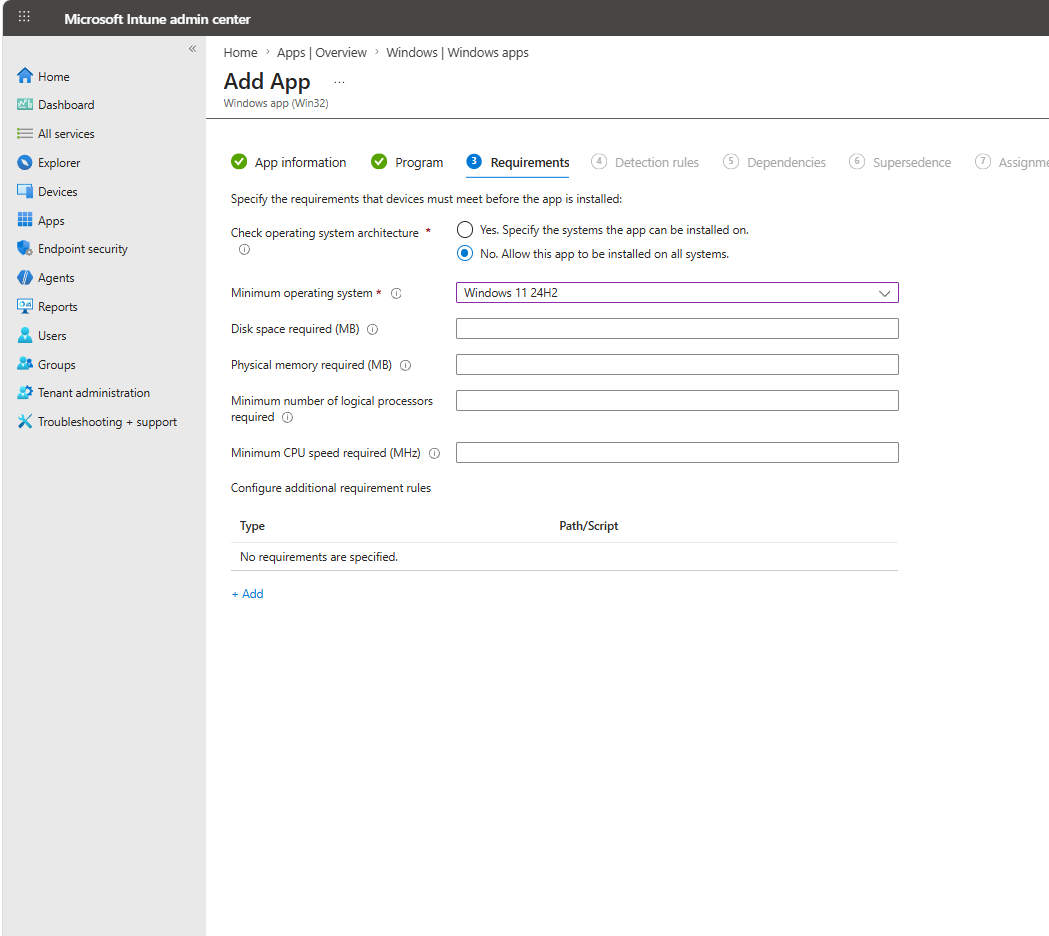Show info for Minimum number of logical processors
Screen dimensions: 1049x936
point(288,417)
